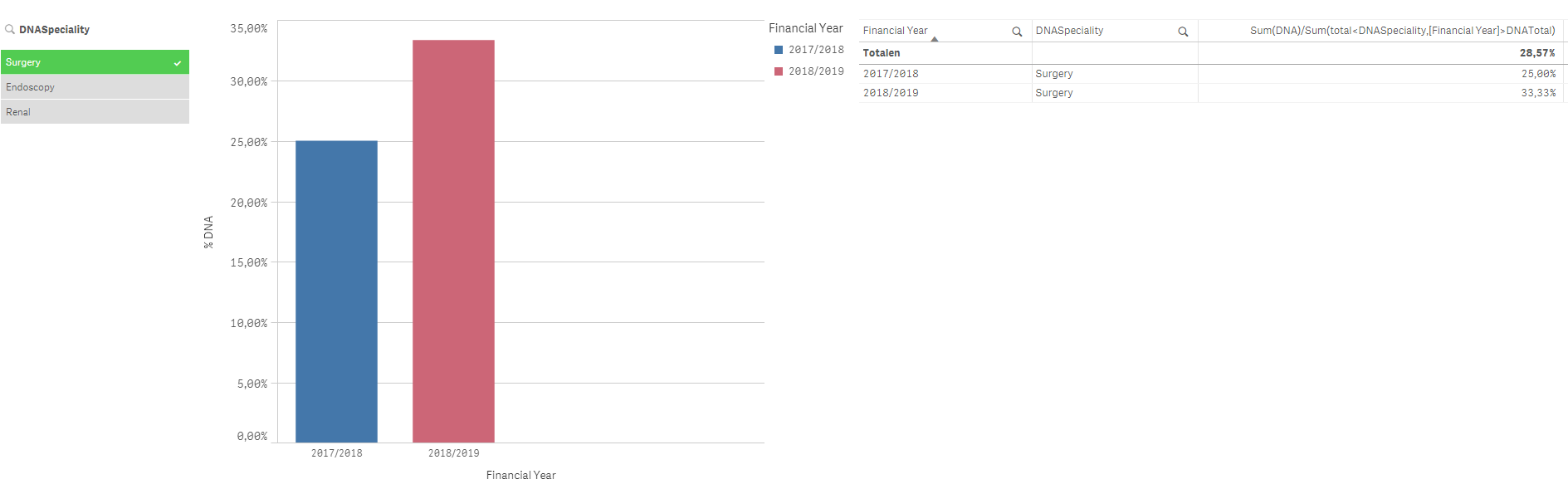Screen dimensions: 1568x489
Task: Click the green checkmark on Surgery row
Action: pyautogui.click(x=178, y=63)
